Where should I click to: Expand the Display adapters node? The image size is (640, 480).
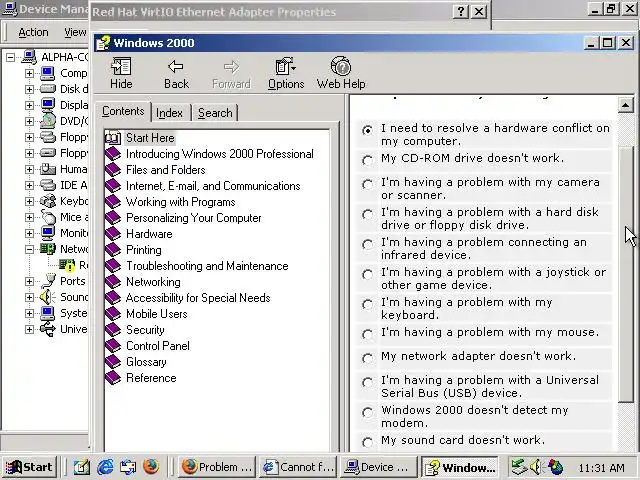click(x=29, y=105)
